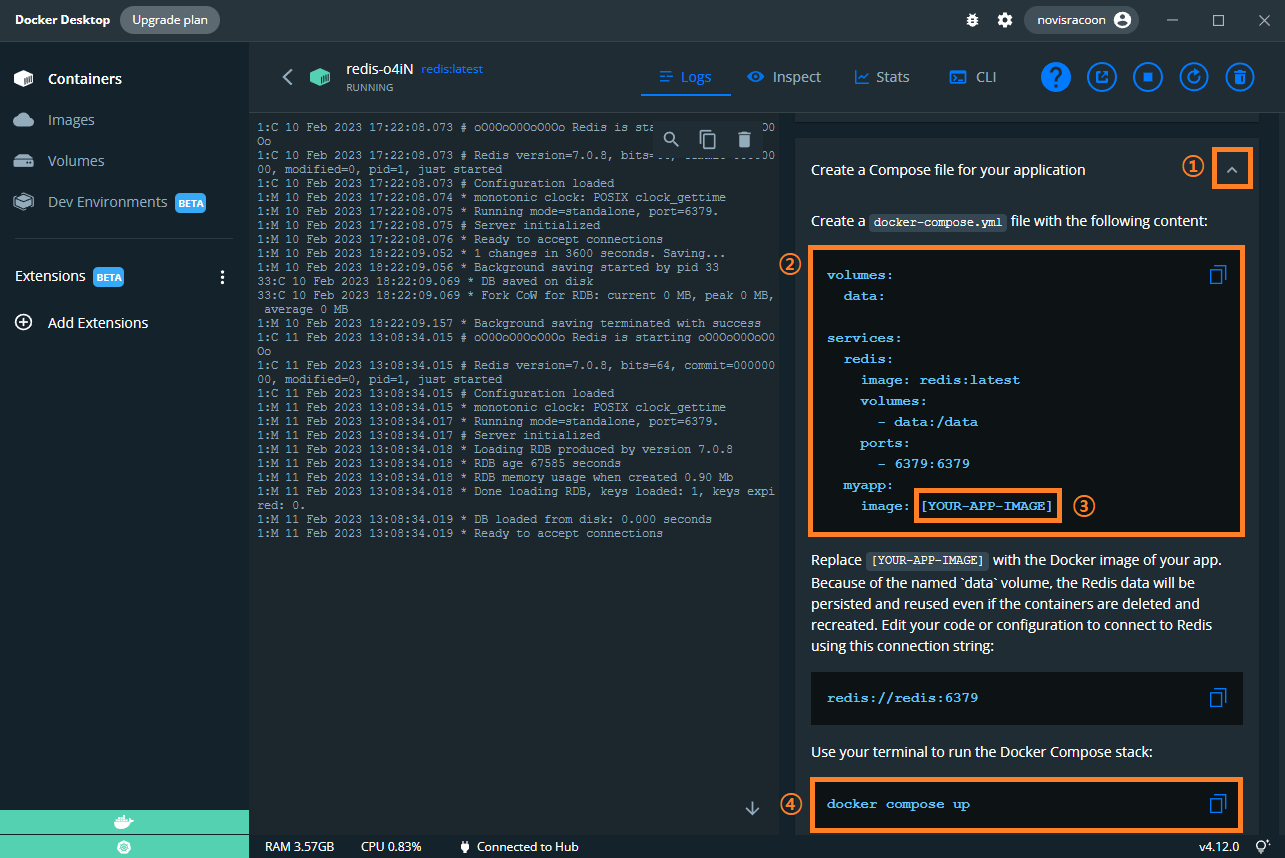Click the redis-o4iN container name
This screenshot has width=1285, height=858.
pyautogui.click(x=380, y=68)
